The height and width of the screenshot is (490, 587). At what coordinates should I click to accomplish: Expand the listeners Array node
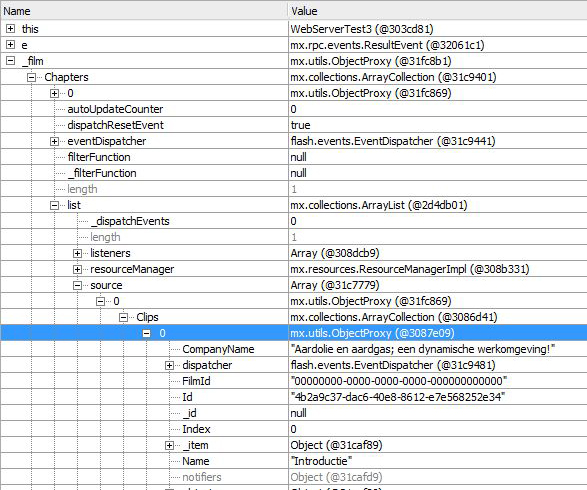pos(77,253)
